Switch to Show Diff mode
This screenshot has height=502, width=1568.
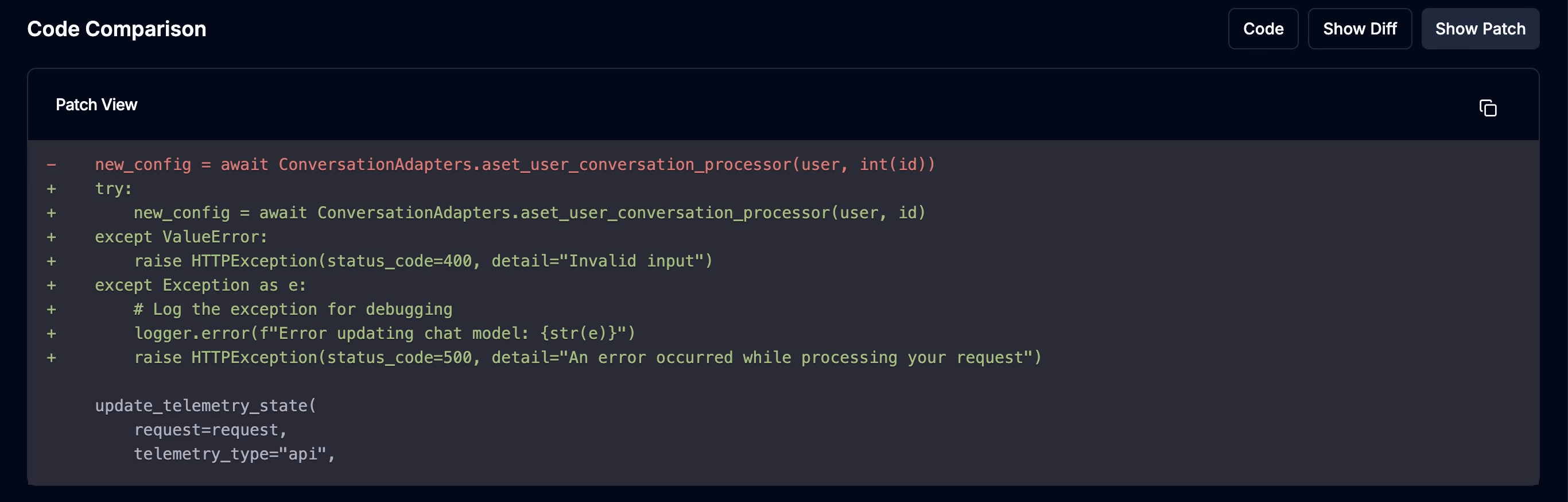click(1359, 28)
